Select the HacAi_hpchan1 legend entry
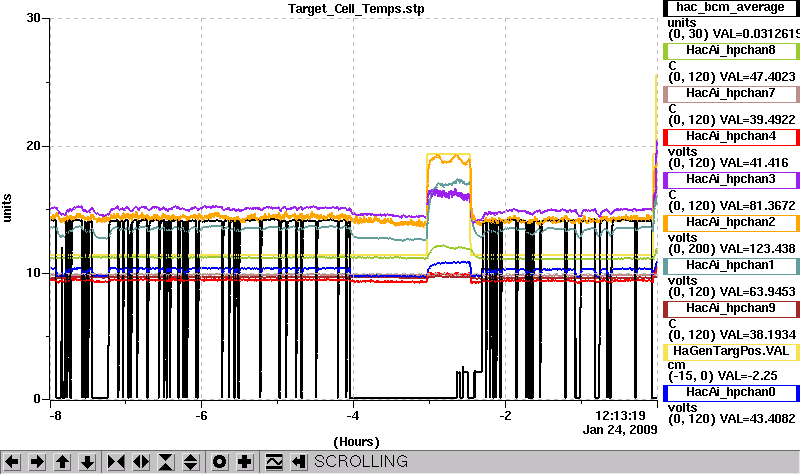Viewport: 800px width, 474px height. coord(731,265)
